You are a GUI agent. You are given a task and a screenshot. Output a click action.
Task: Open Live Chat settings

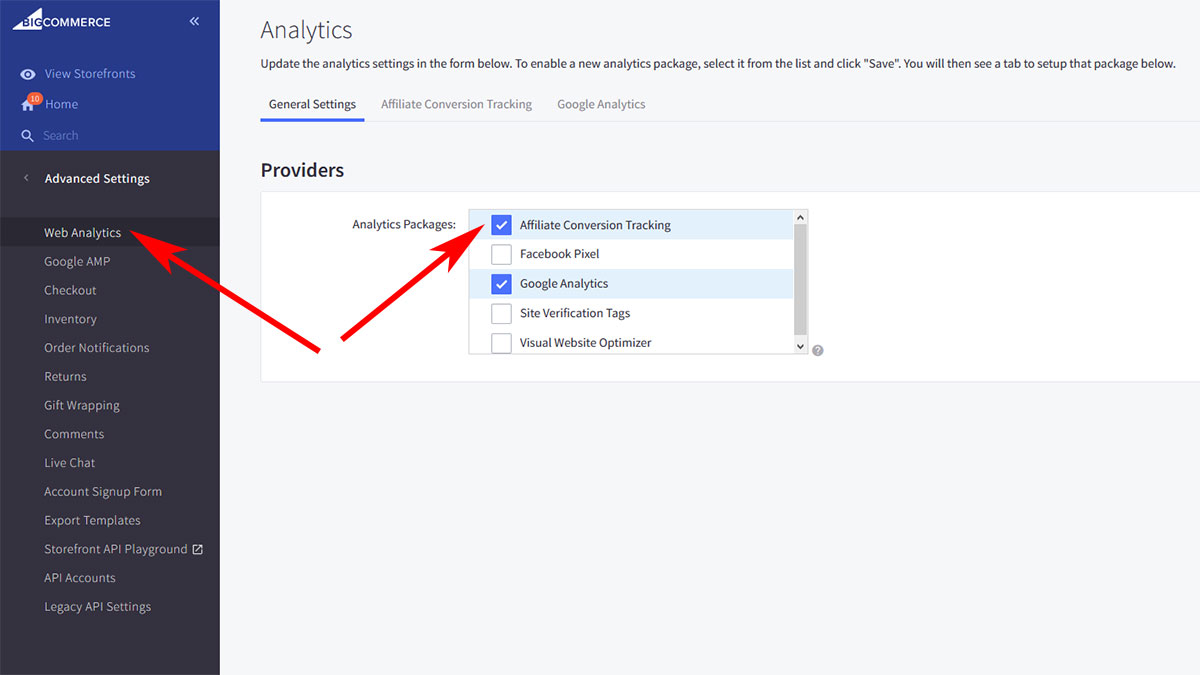coord(69,463)
